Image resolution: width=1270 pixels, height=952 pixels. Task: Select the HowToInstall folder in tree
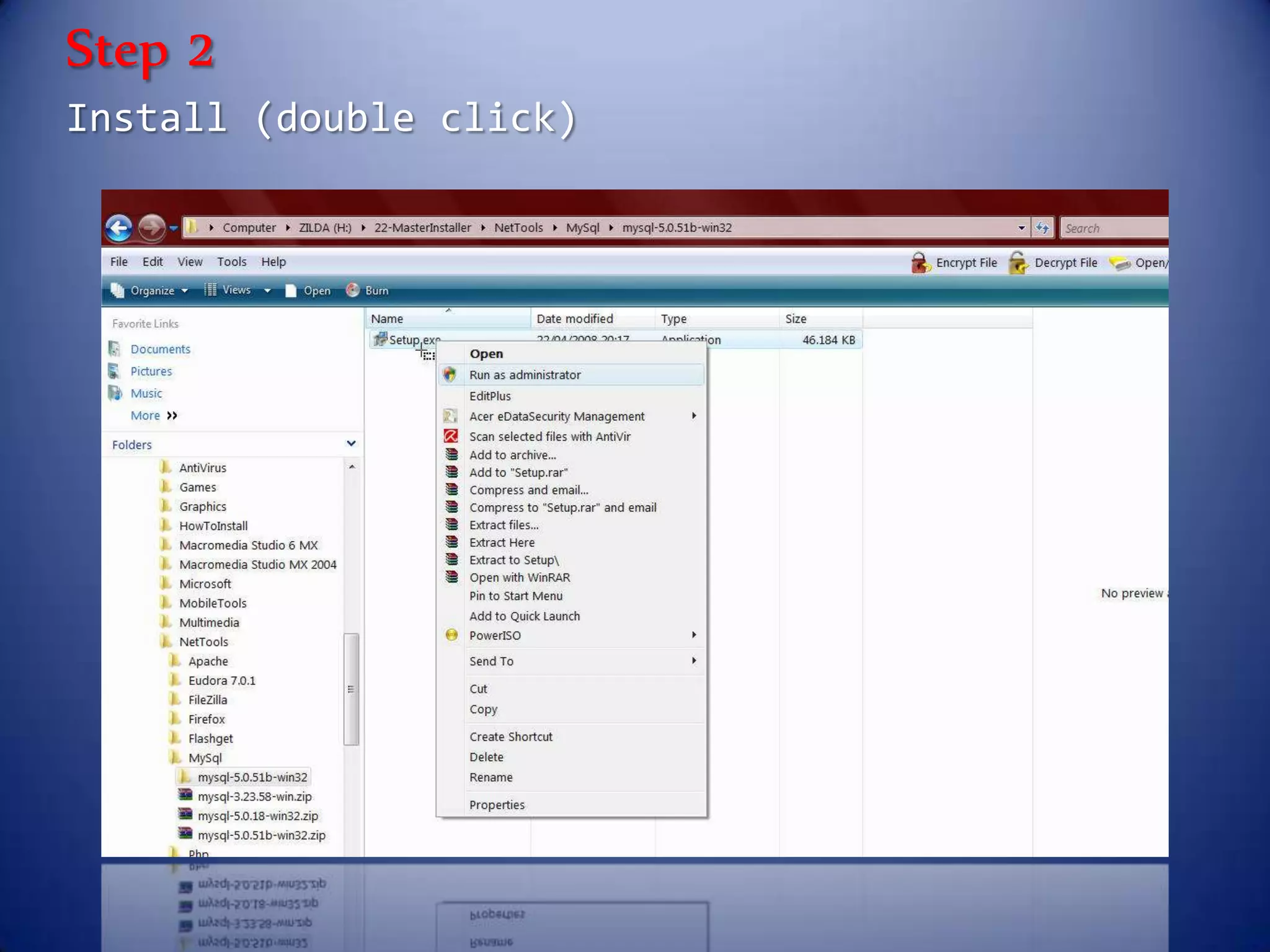point(213,526)
